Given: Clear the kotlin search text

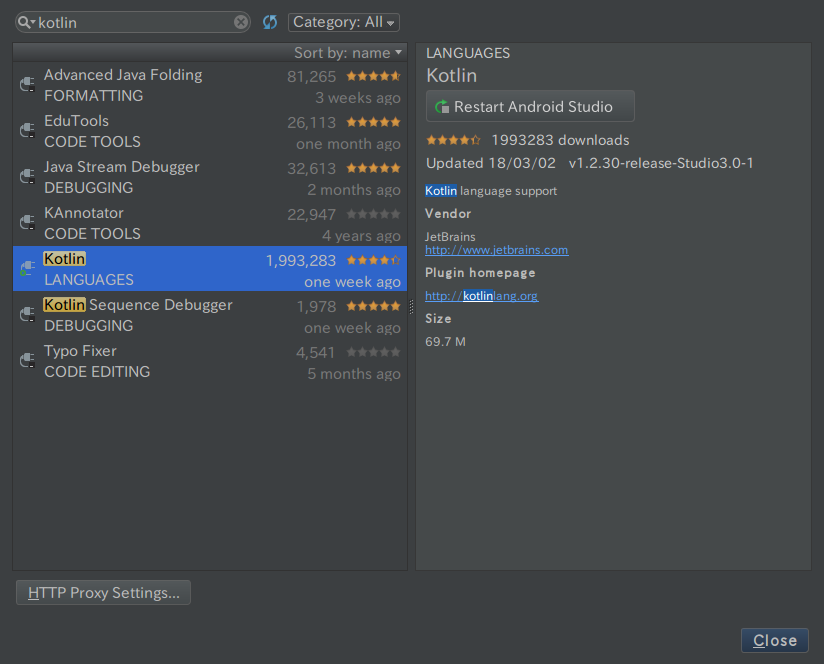Looking at the screenshot, I should click(241, 22).
